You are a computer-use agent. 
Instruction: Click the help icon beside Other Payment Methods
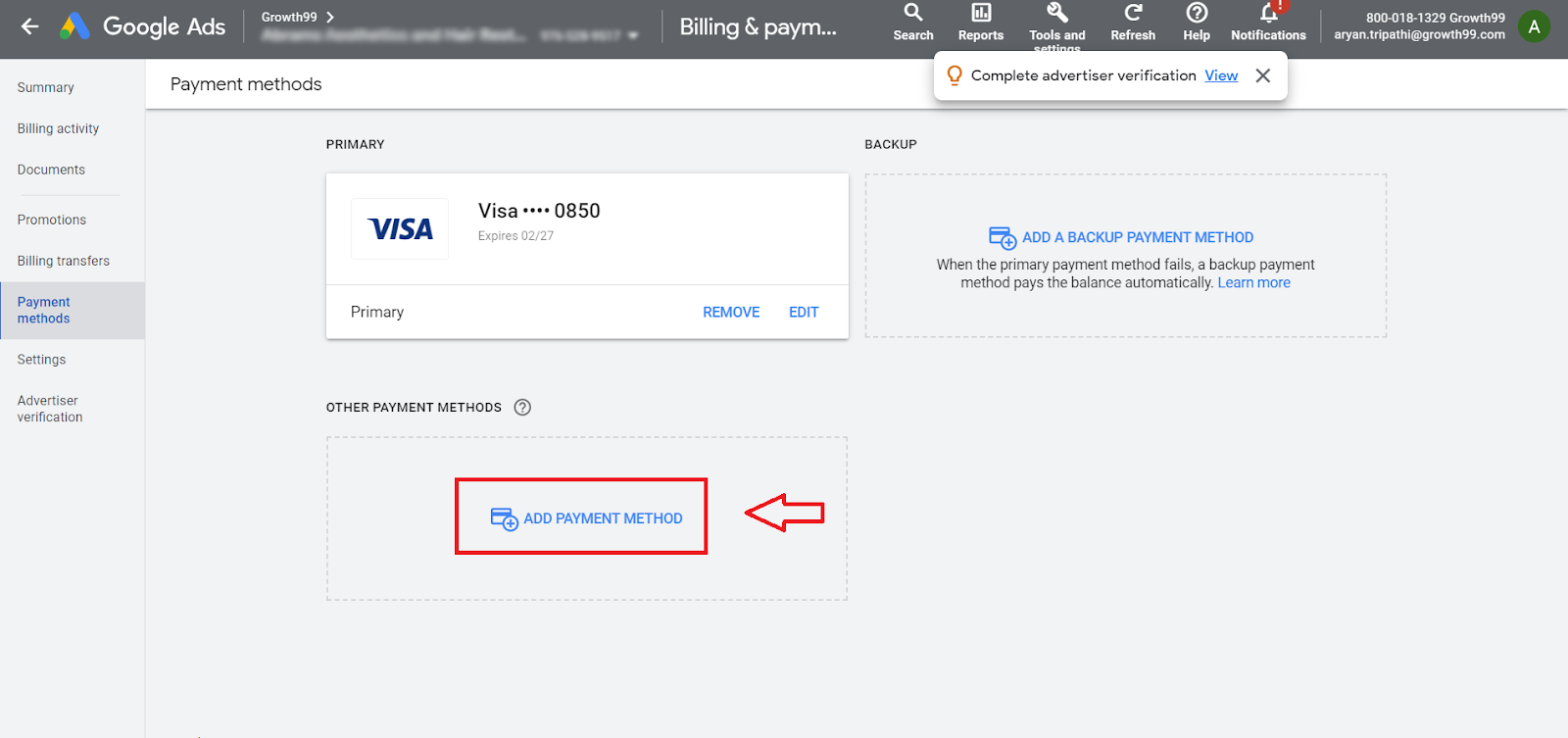point(522,408)
